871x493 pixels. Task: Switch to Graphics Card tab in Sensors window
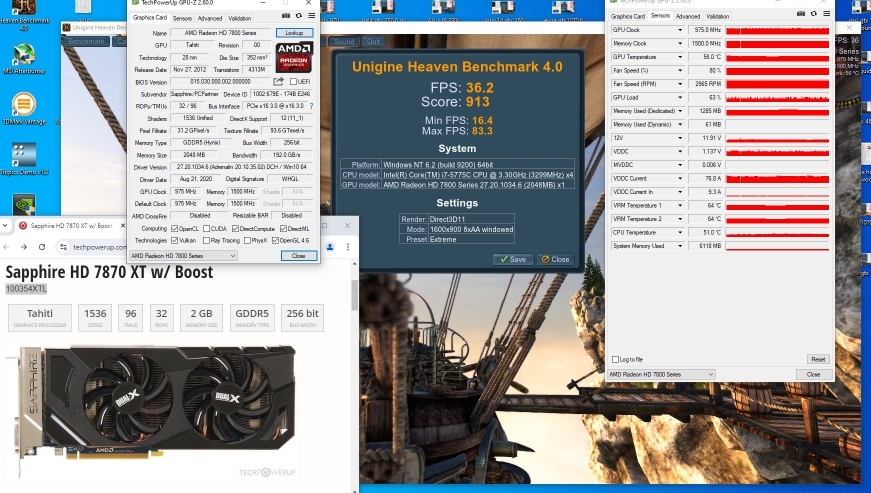tap(628, 16)
